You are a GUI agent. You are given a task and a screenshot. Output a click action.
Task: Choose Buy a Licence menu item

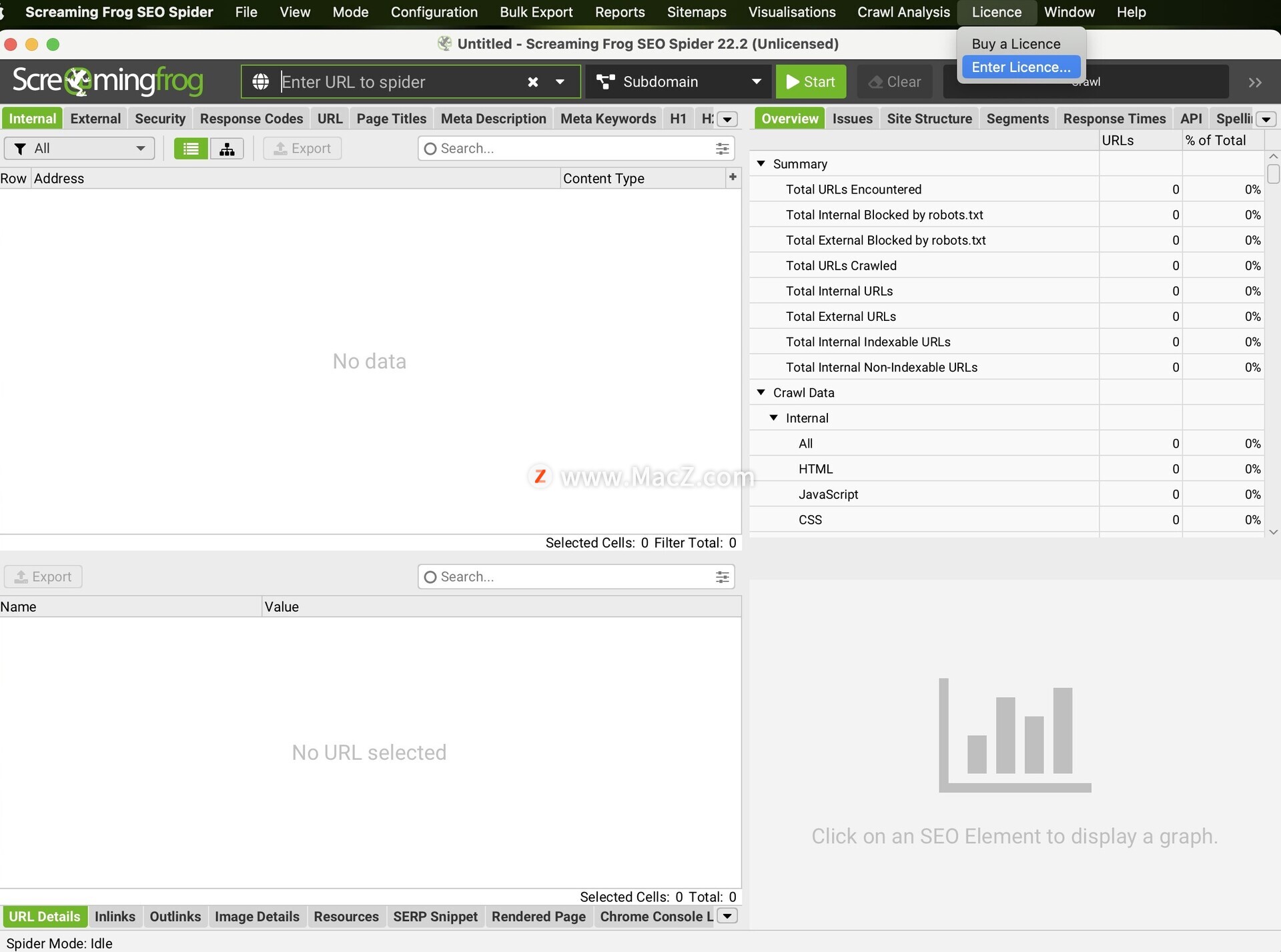[1015, 44]
